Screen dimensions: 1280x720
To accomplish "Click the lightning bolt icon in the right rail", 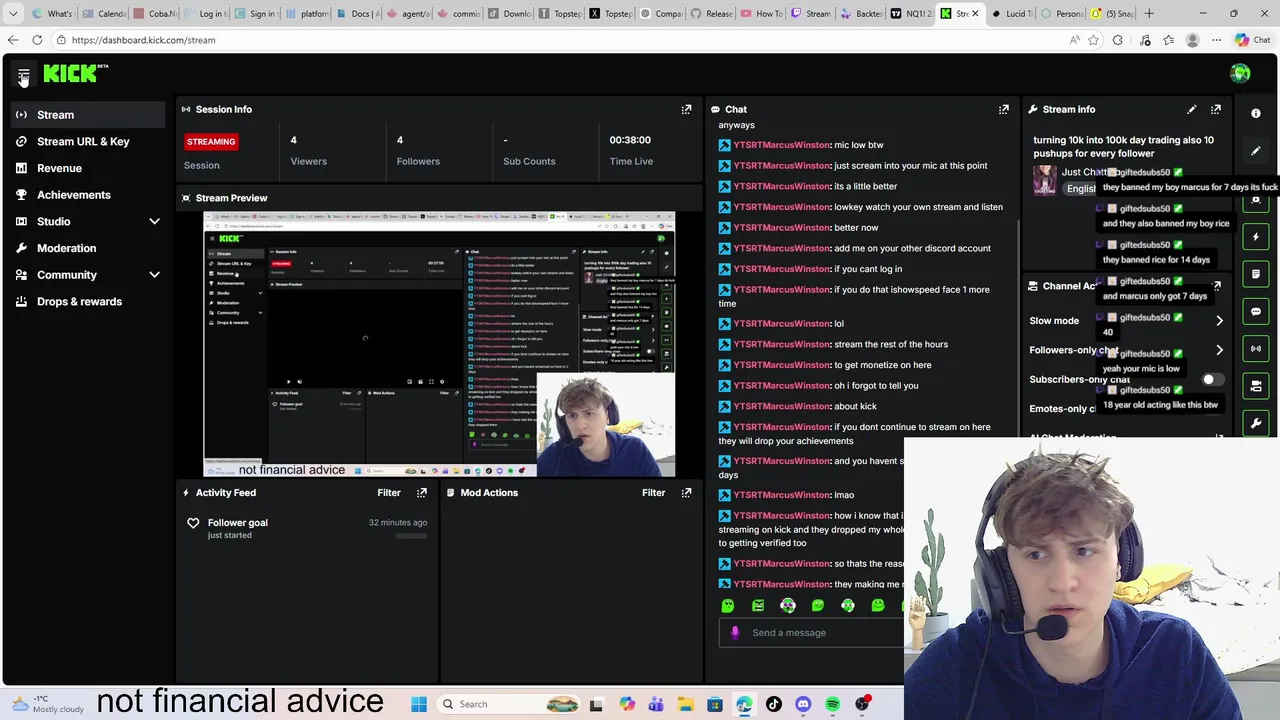I will tap(1256, 237).
